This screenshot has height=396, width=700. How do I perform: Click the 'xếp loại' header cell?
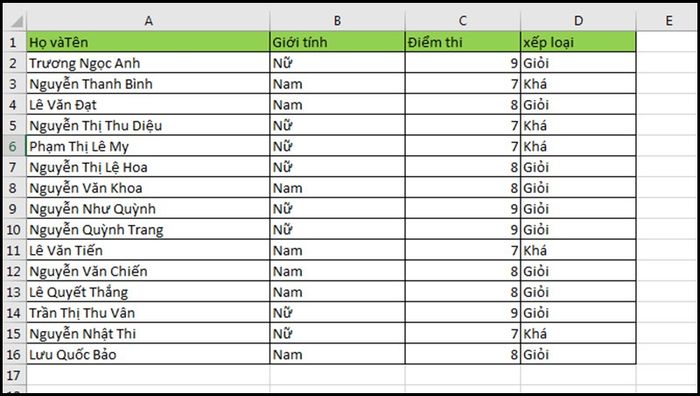point(578,42)
